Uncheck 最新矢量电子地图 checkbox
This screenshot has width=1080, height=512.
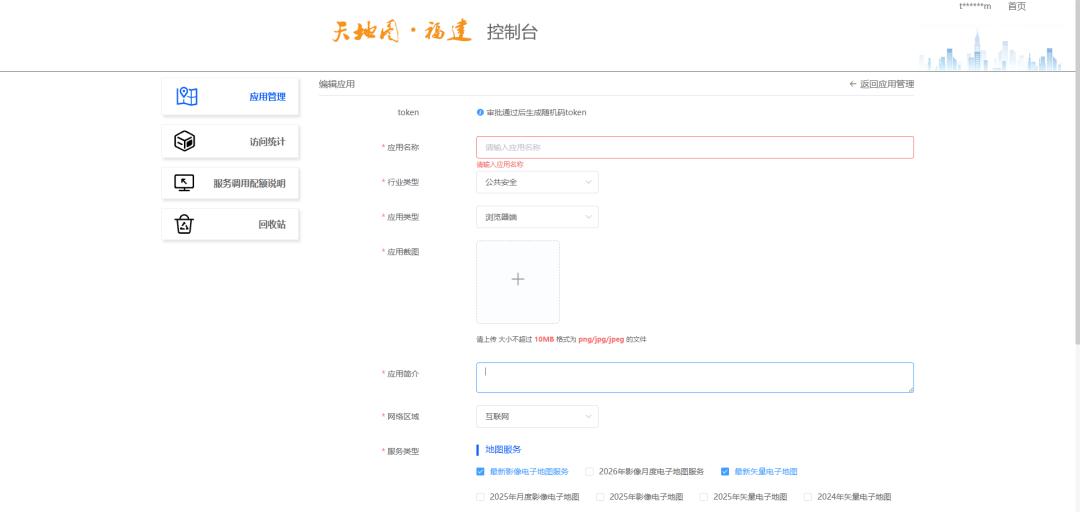(x=725, y=472)
